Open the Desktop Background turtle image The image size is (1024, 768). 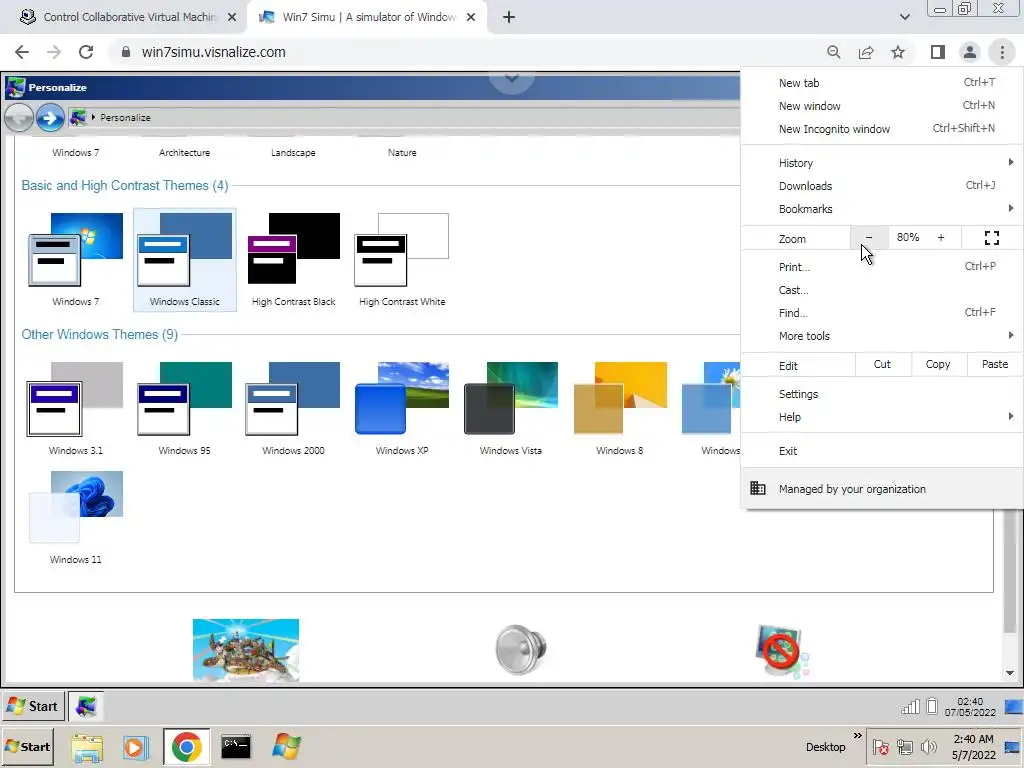pyautogui.click(x=246, y=650)
